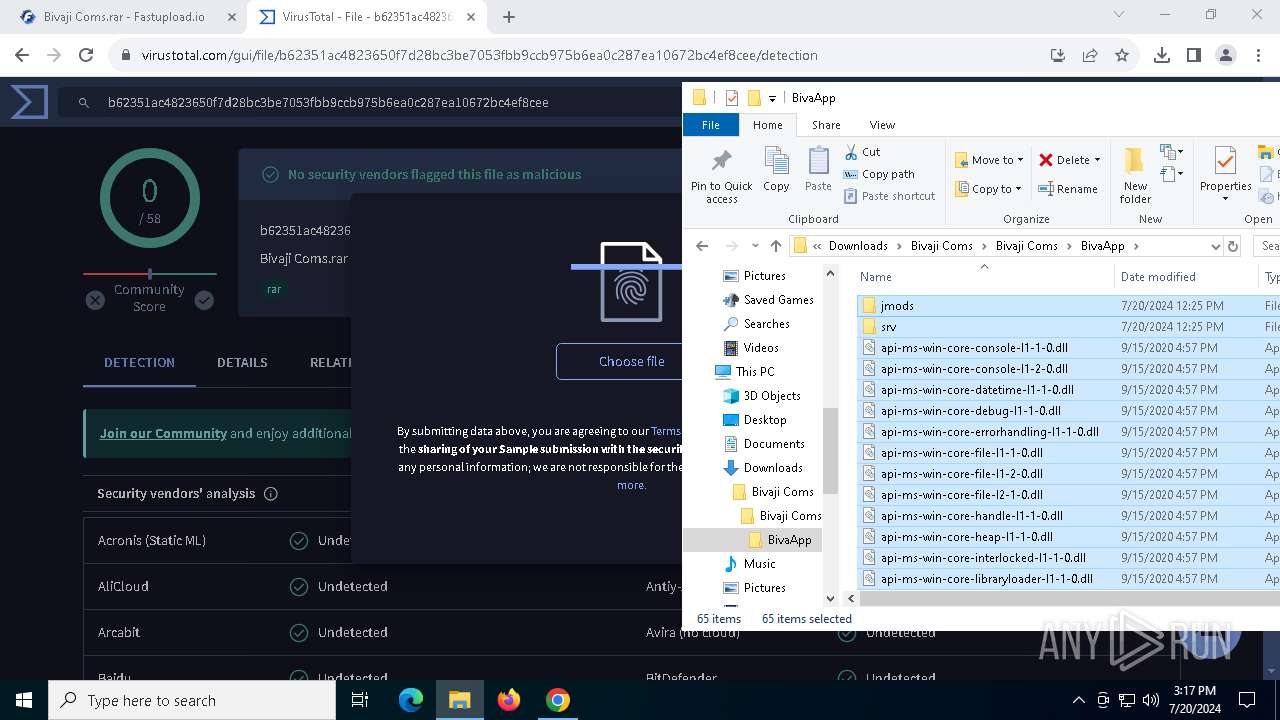Screen dimensions: 1280x720
Task: Click the VirusTotal logo
Action: pos(29,102)
